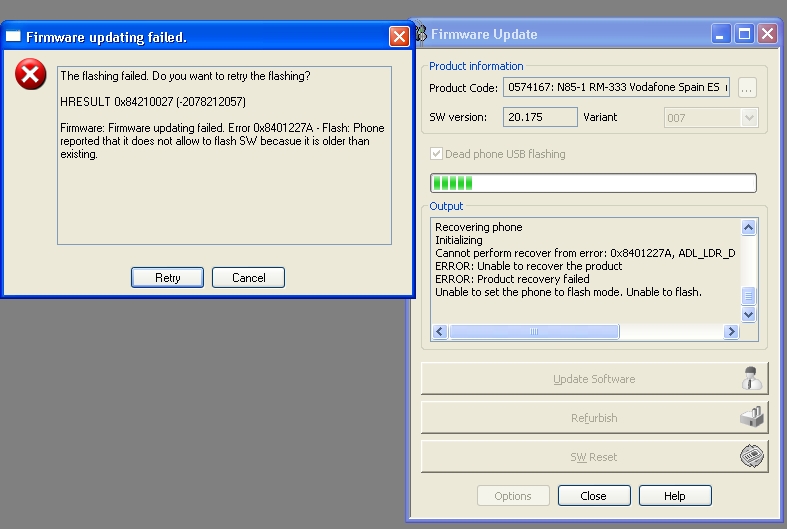Open Help in the Firmware Update window
The height and width of the screenshot is (529, 787).
click(675, 496)
